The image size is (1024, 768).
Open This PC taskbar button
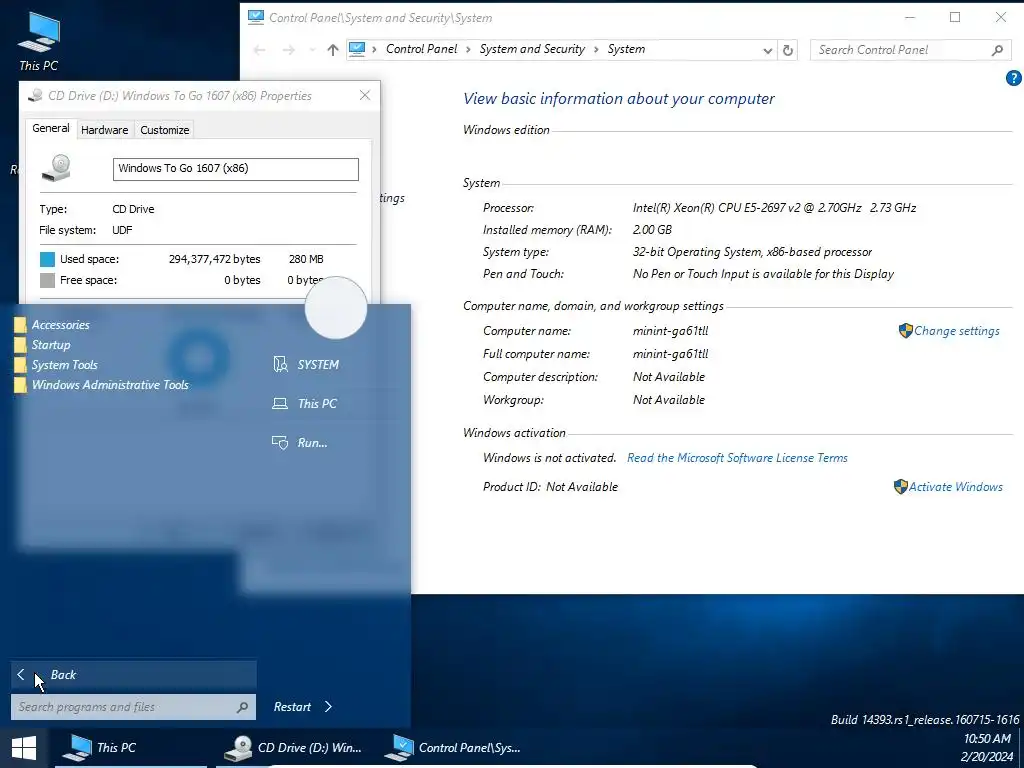[x=131, y=748]
